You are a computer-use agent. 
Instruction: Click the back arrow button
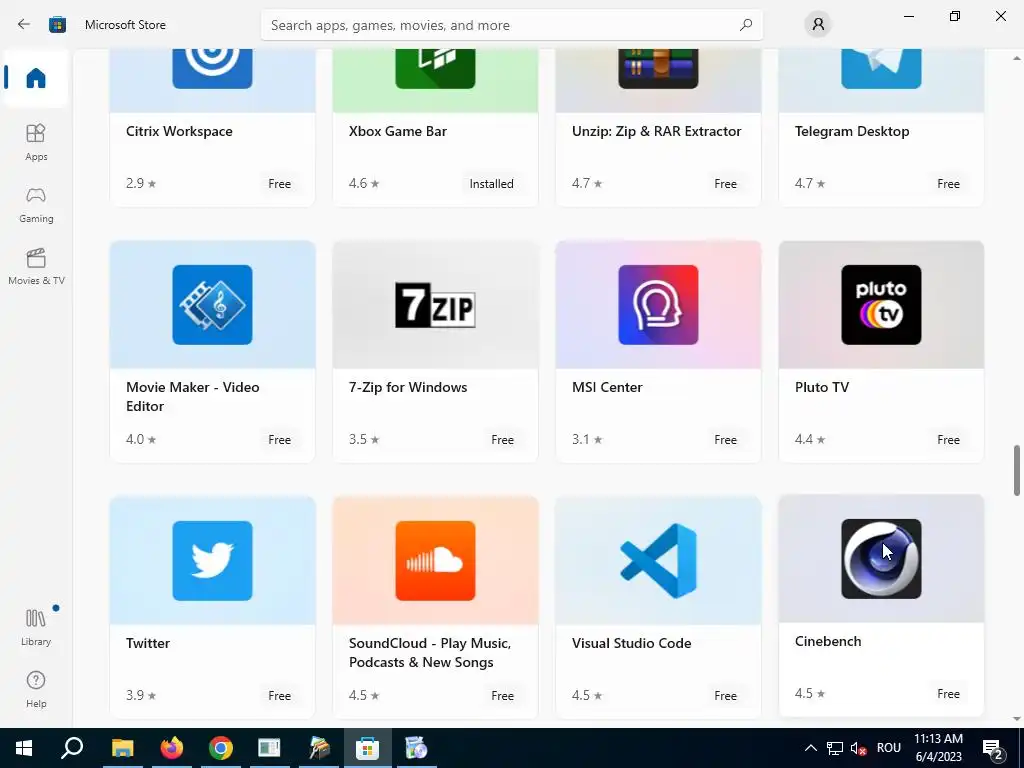click(24, 25)
